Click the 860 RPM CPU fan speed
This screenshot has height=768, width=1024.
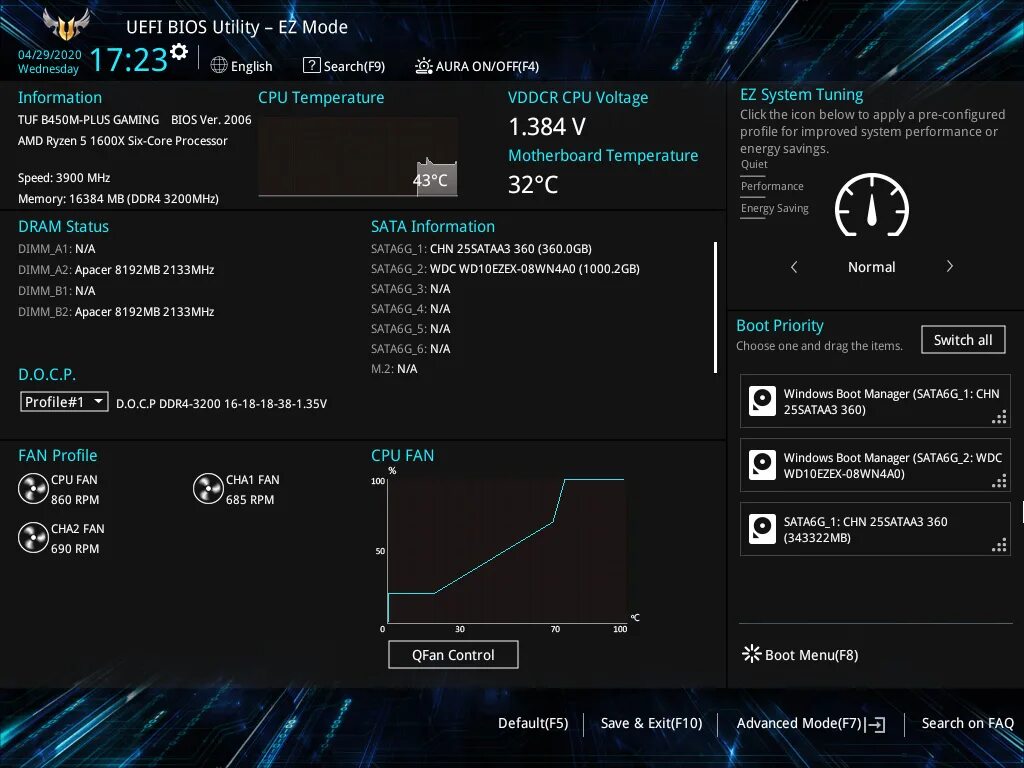75,500
